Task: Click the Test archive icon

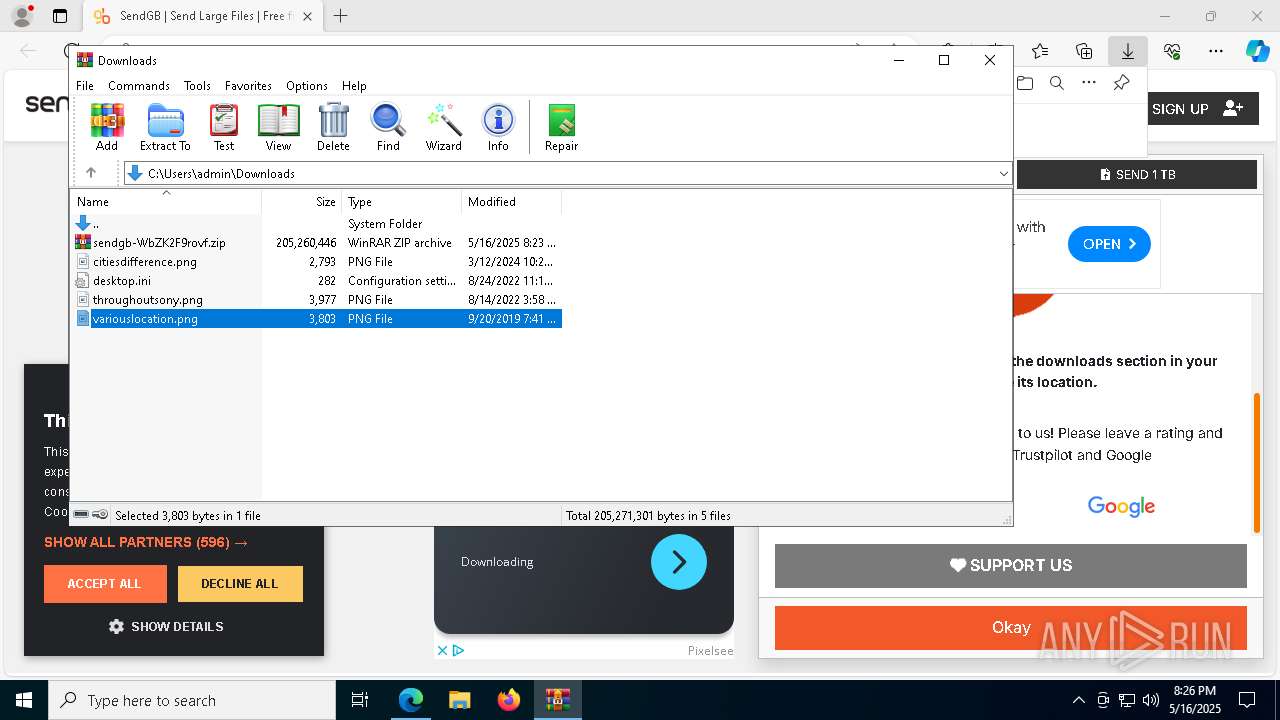Action: pyautogui.click(x=224, y=127)
